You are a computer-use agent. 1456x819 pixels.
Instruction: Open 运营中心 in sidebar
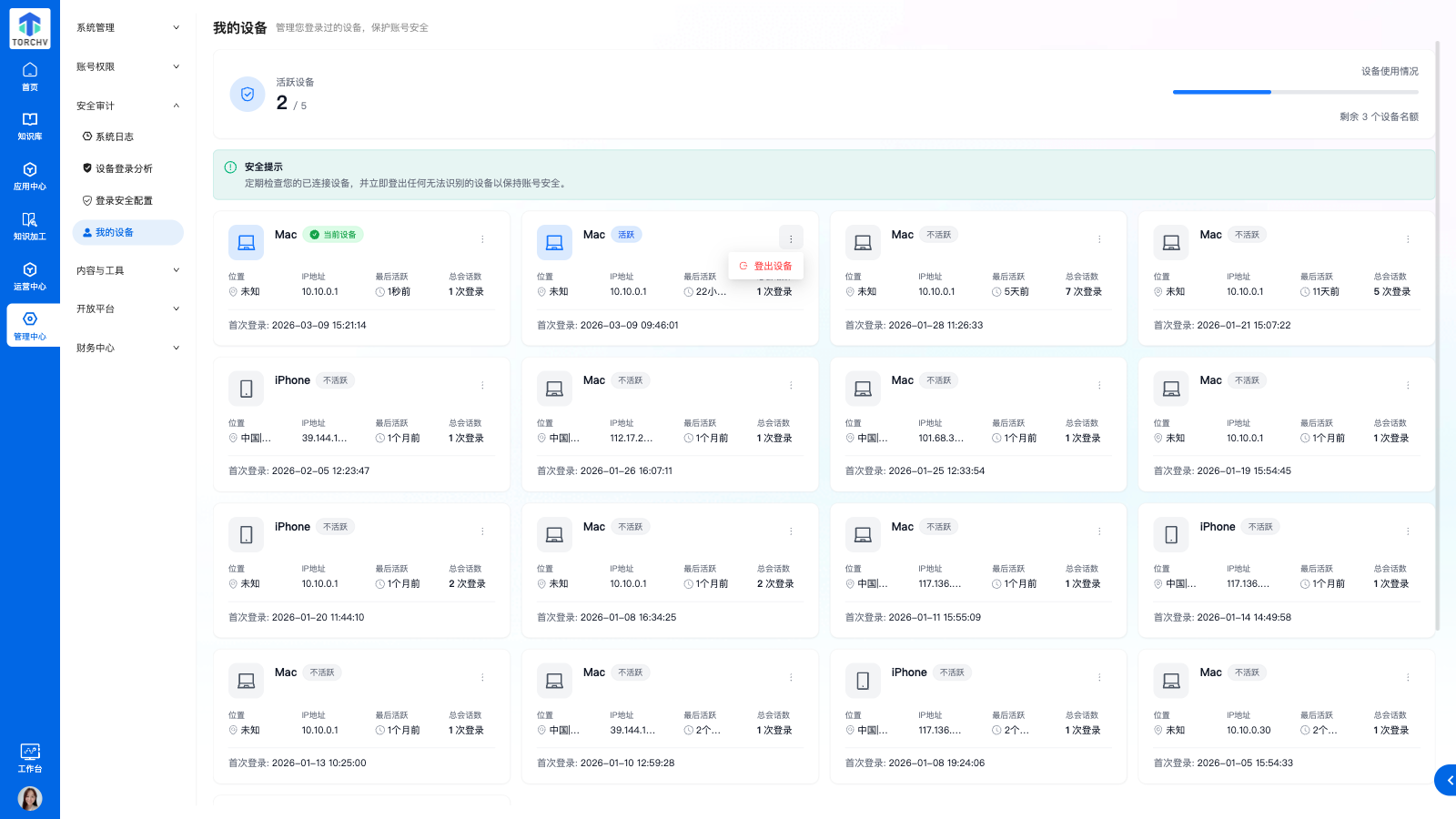click(x=30, y=277)
